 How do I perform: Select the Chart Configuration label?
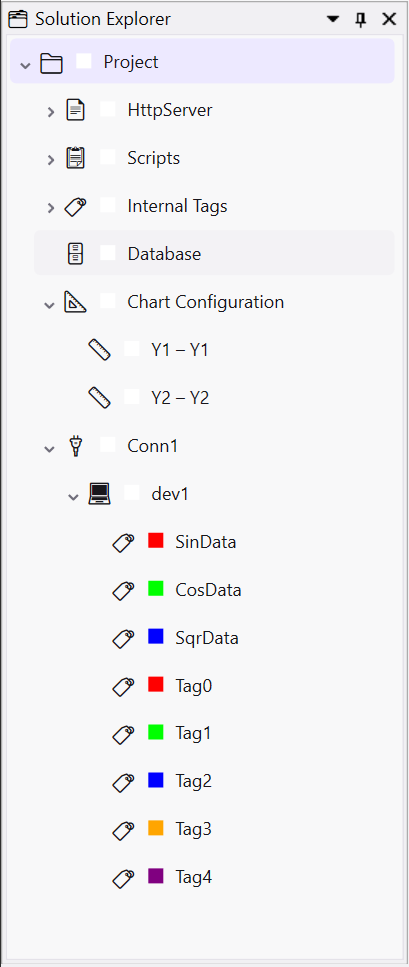coord(206,302)
